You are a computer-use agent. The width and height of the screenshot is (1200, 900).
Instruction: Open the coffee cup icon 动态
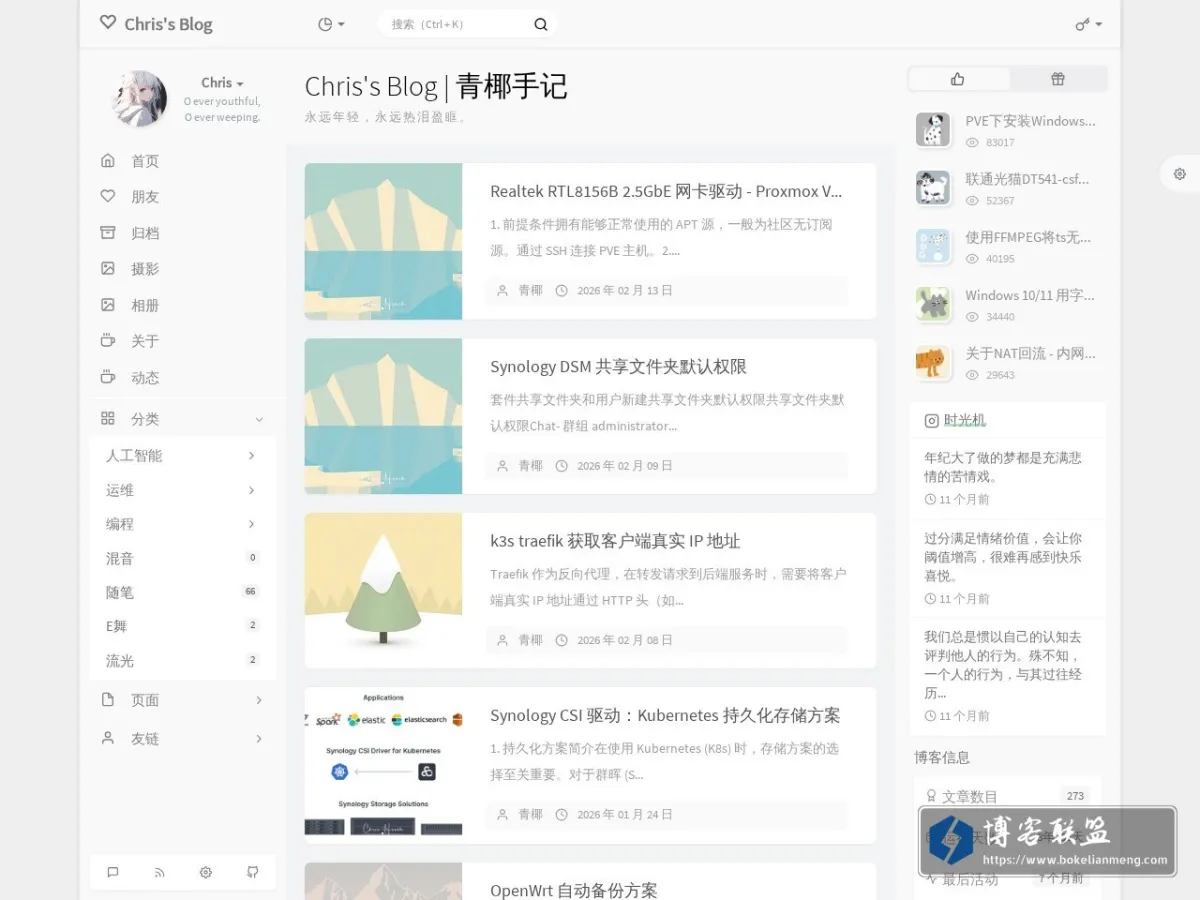coord(108,377)
